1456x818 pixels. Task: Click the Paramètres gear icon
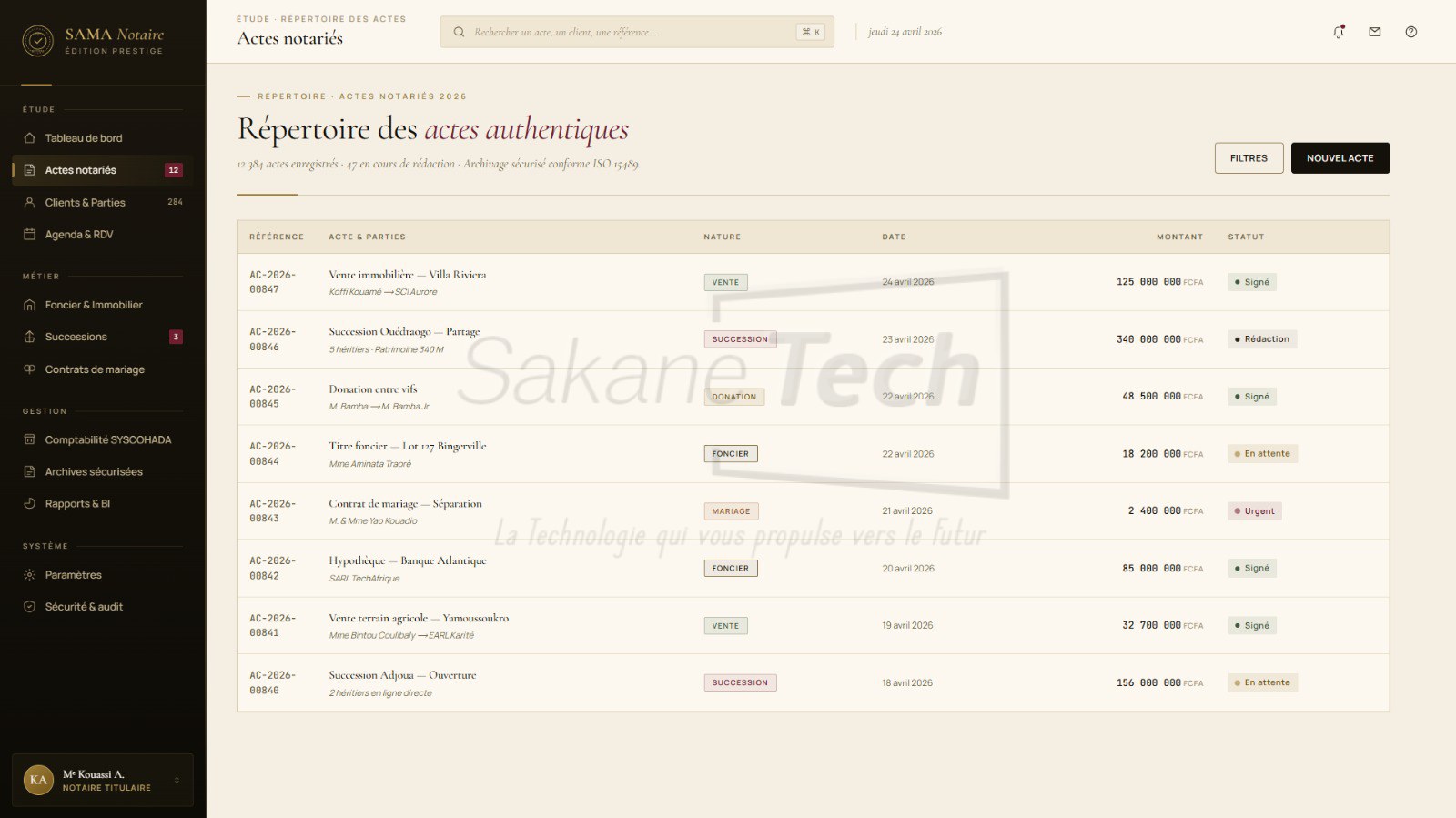tap(29, 575)
